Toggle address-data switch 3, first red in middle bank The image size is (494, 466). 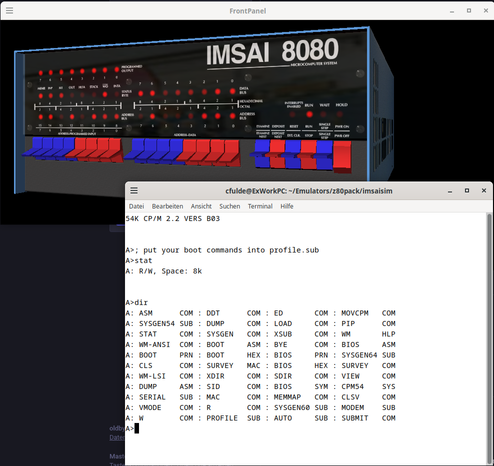click(188, 151)
